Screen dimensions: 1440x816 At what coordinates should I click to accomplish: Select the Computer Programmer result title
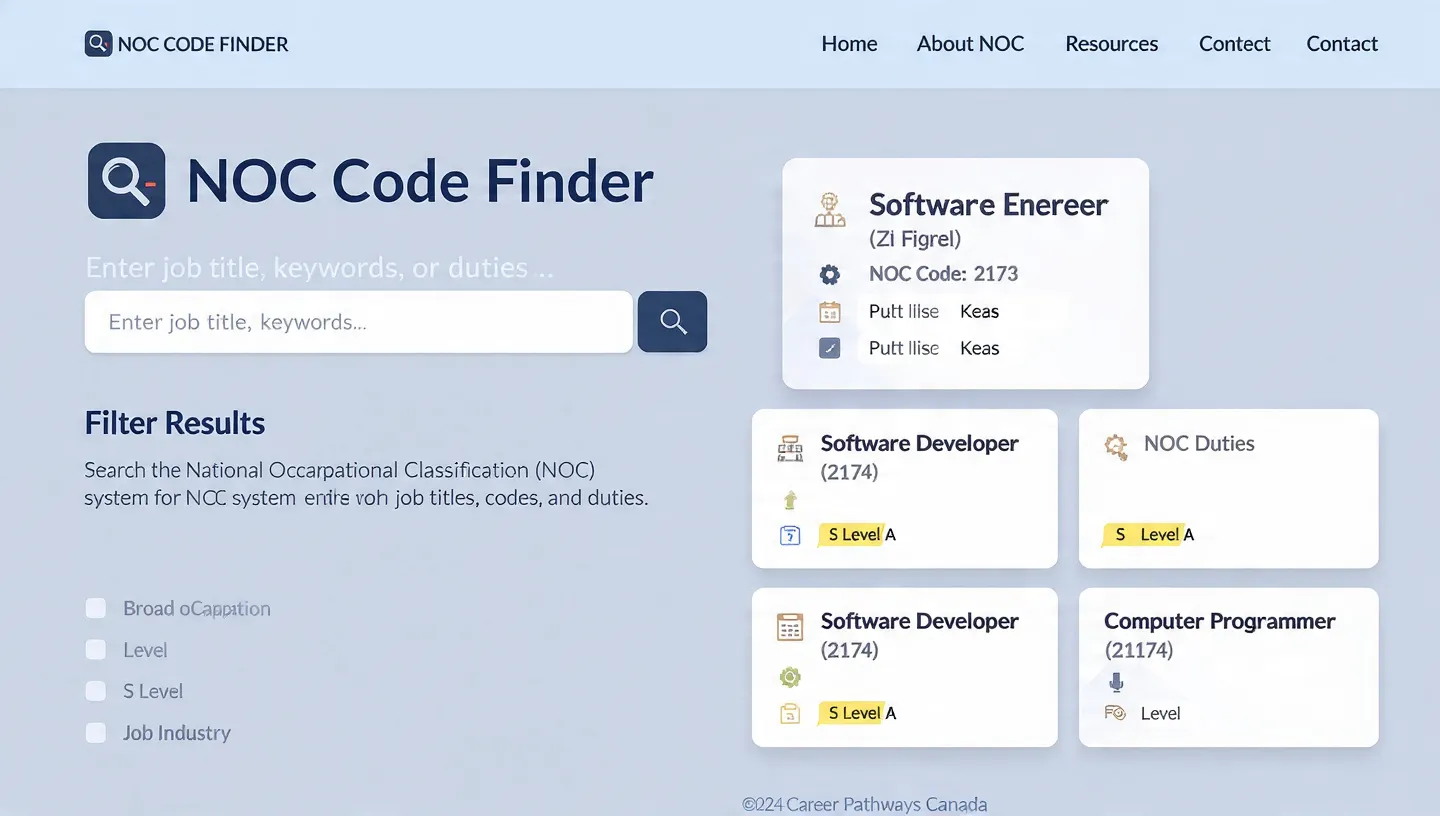click(x=1219, y=621)
